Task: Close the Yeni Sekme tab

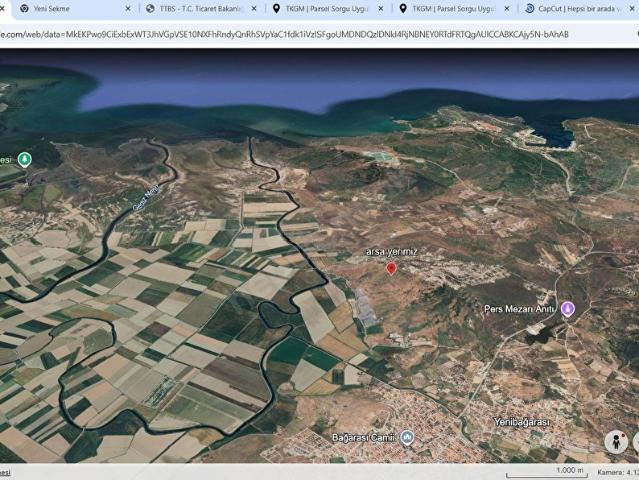Action: (128, 8)
